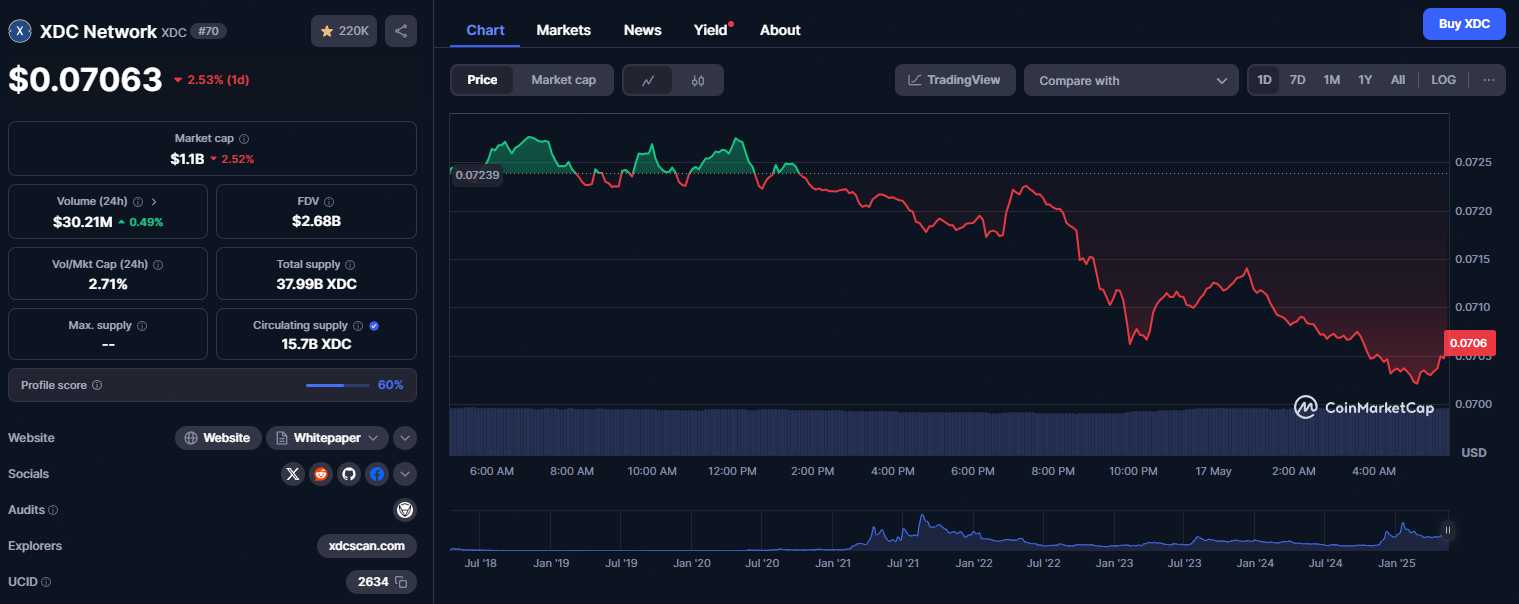
Task: Click the $2.68B FDV value
Action: click(x=316, y=221)
